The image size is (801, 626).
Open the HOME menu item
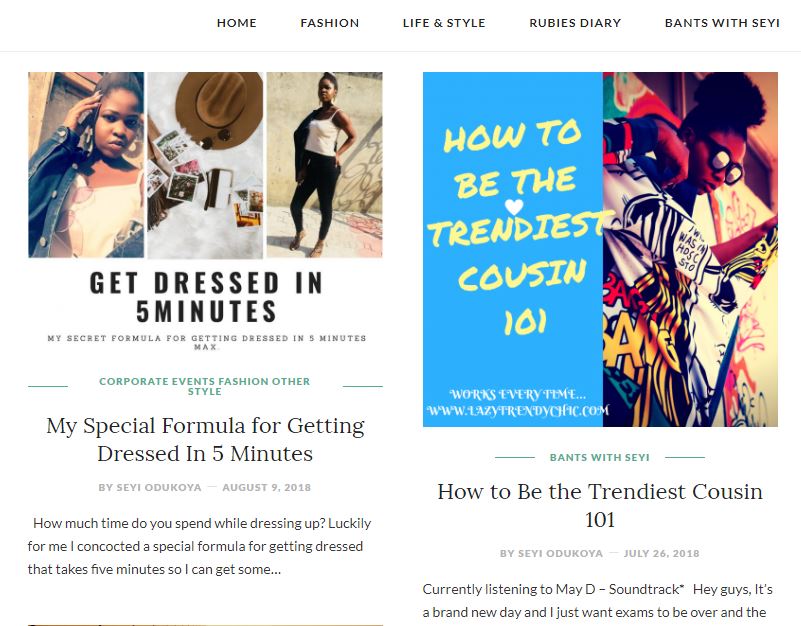(237, 23)
